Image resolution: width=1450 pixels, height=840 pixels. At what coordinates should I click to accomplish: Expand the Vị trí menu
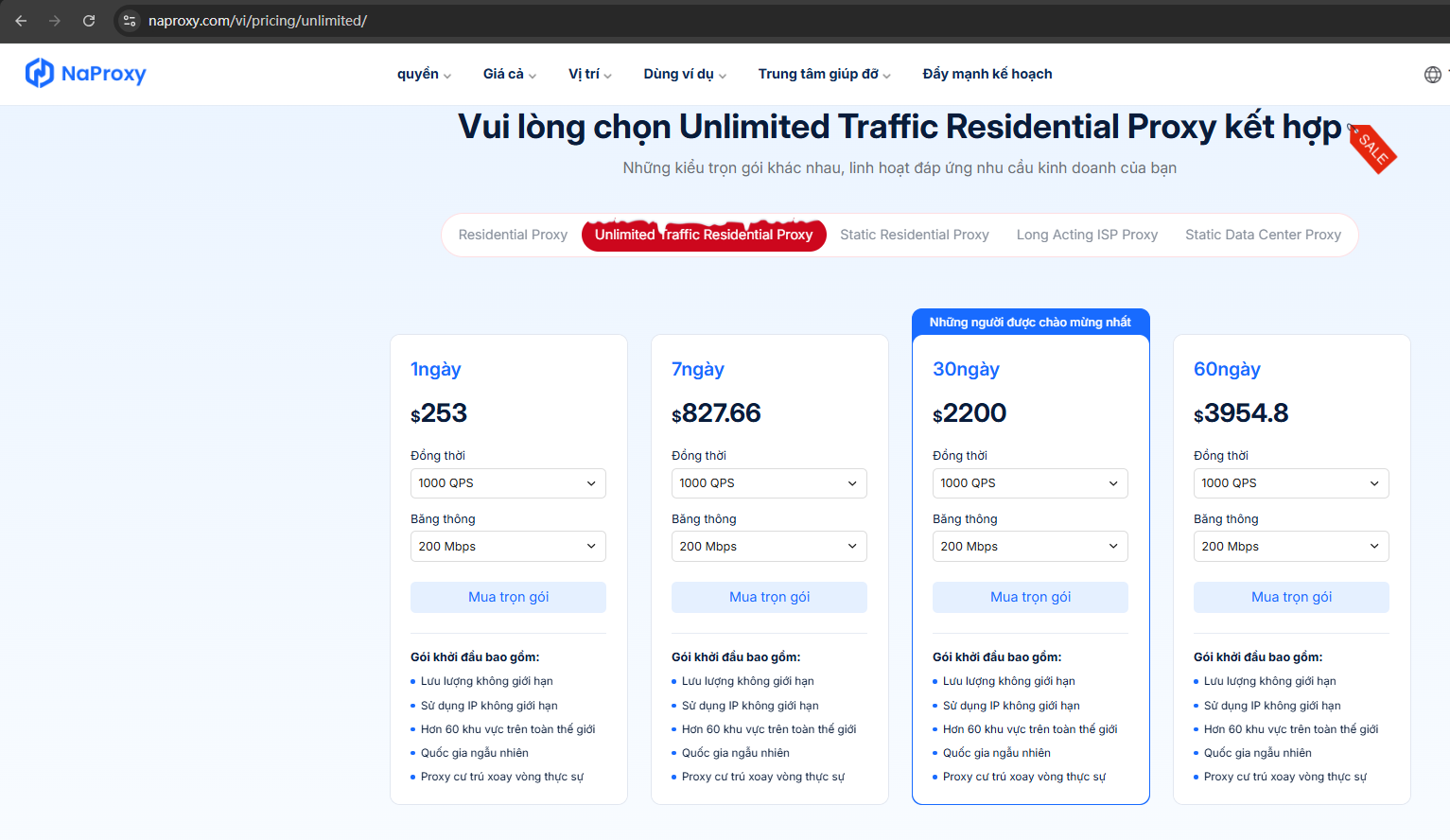590,74
